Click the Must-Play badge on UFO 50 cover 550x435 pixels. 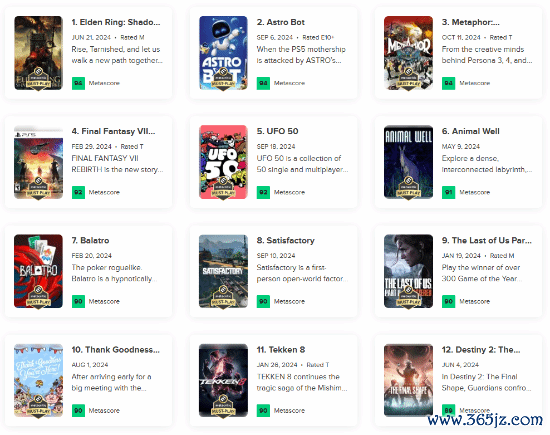pos(223,188)
